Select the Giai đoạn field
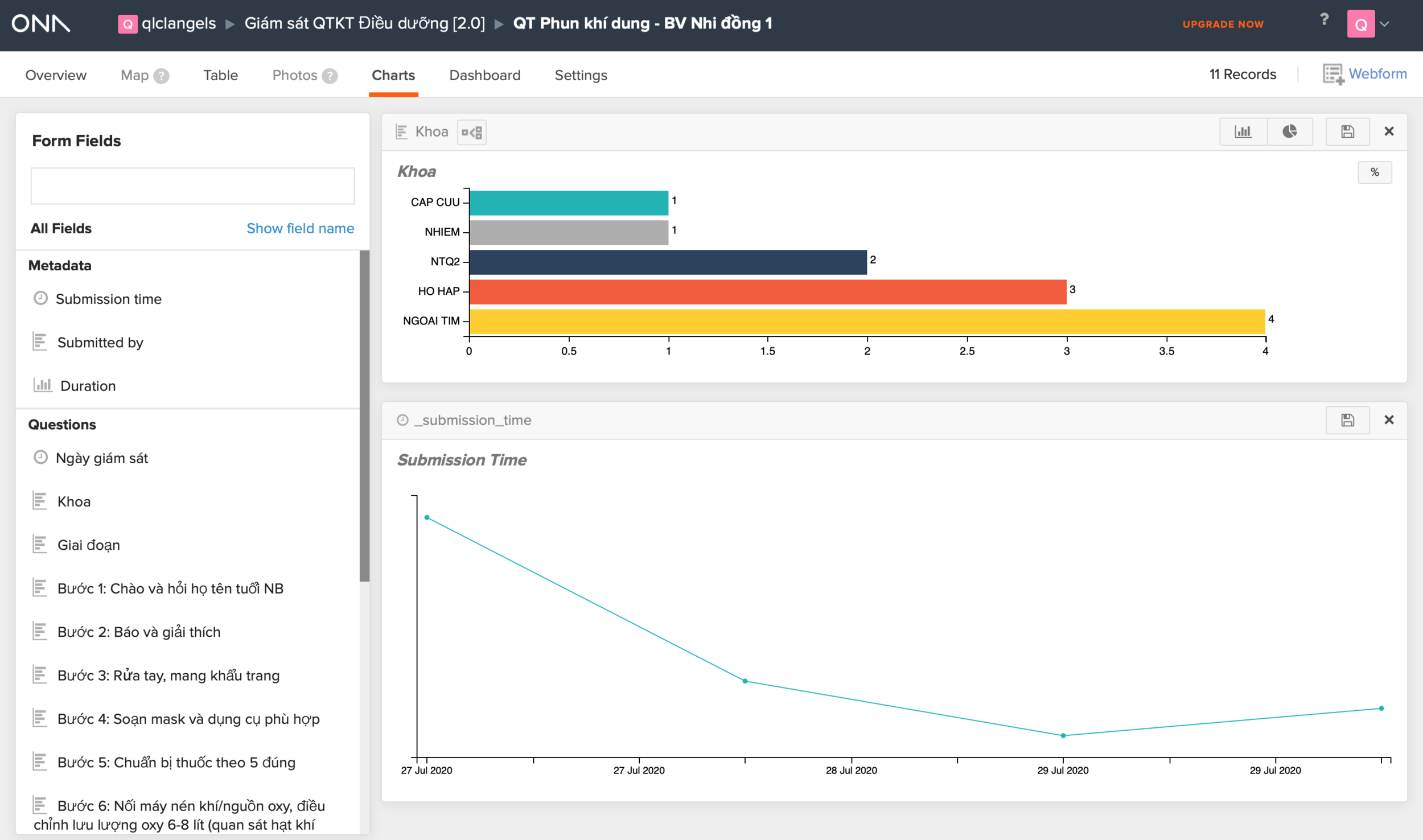This screenshot has width=1423, height=840. tap(88, 545)
